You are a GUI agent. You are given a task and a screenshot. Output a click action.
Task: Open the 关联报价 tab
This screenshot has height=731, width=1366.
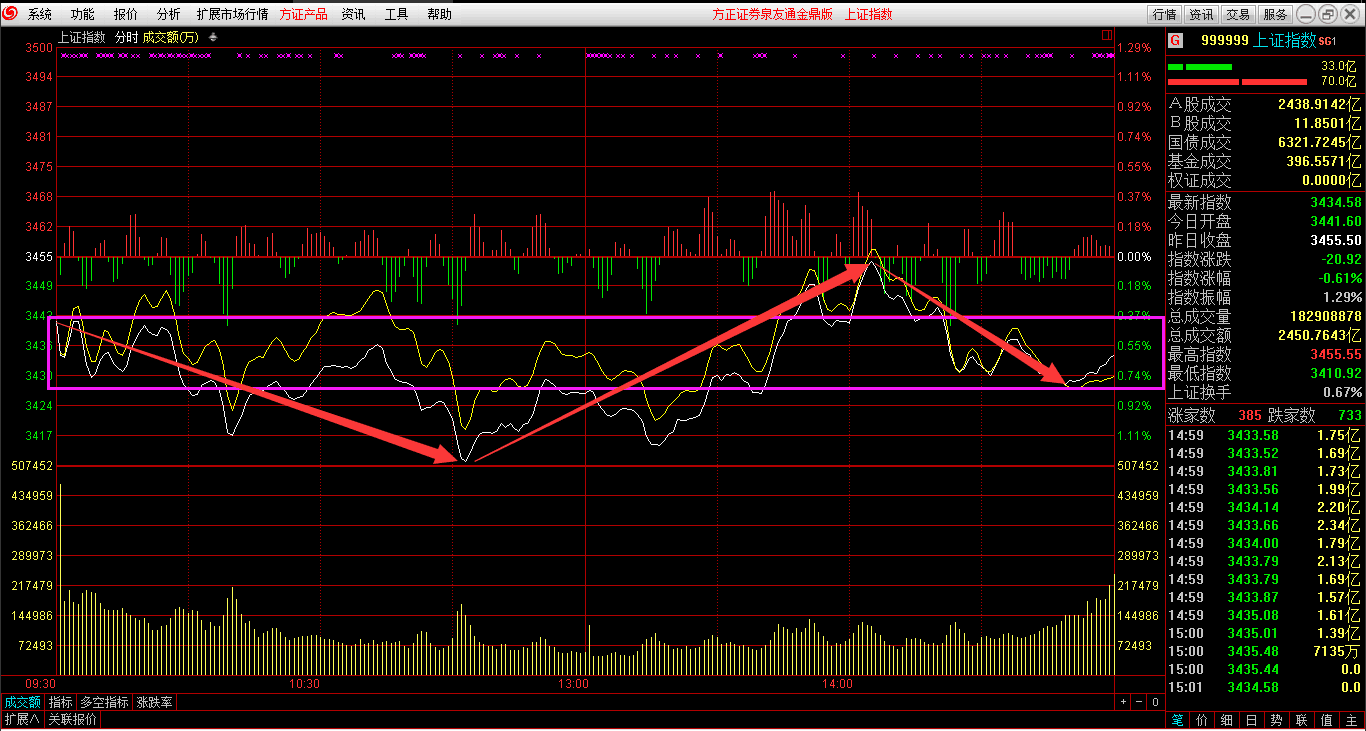[x=73, y=719]
